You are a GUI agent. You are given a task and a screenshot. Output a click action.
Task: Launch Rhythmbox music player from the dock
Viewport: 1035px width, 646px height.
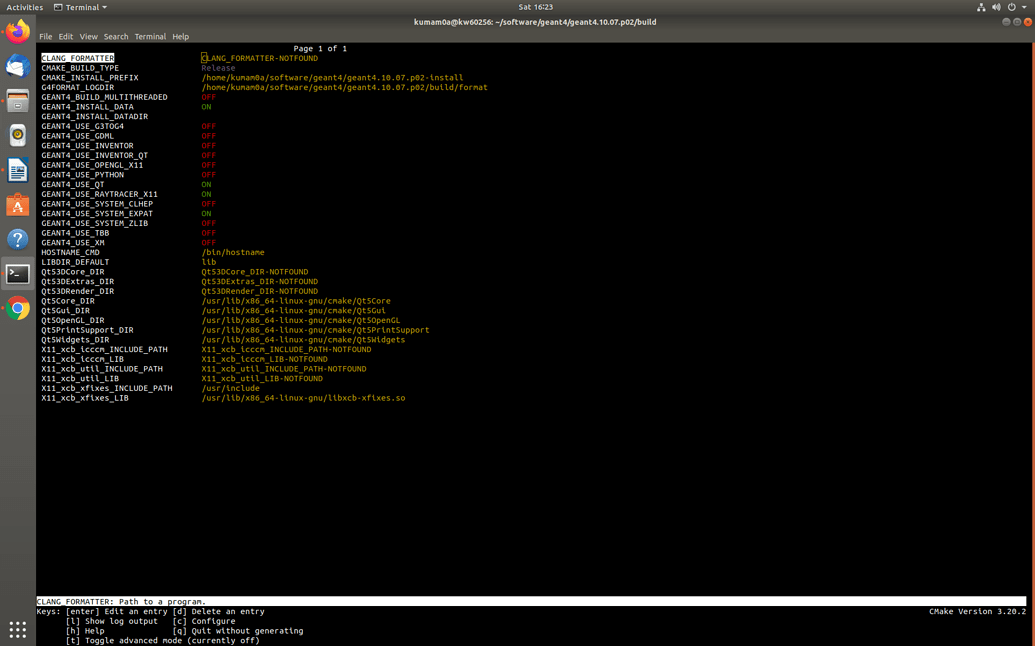(x=17, y=136)
